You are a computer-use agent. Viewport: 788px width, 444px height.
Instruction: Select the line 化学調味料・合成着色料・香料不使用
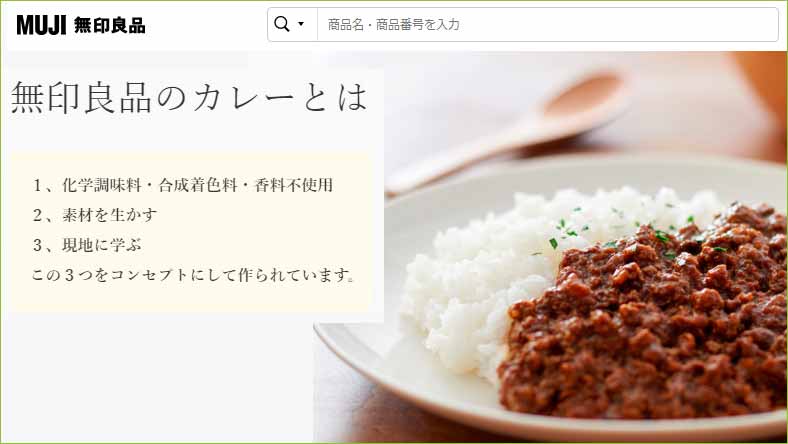coord(198,185)
